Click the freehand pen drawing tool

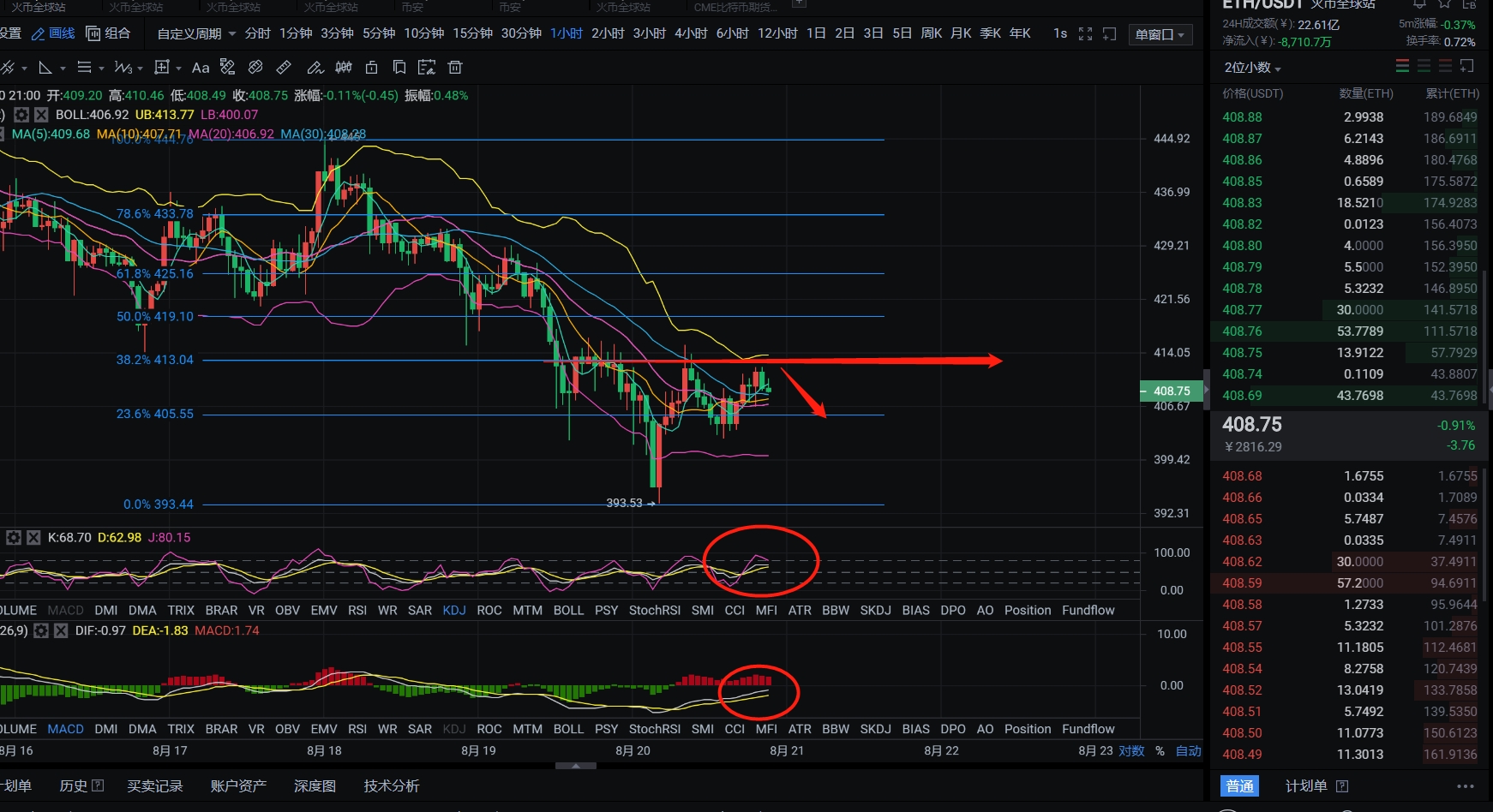pos(315,67)
